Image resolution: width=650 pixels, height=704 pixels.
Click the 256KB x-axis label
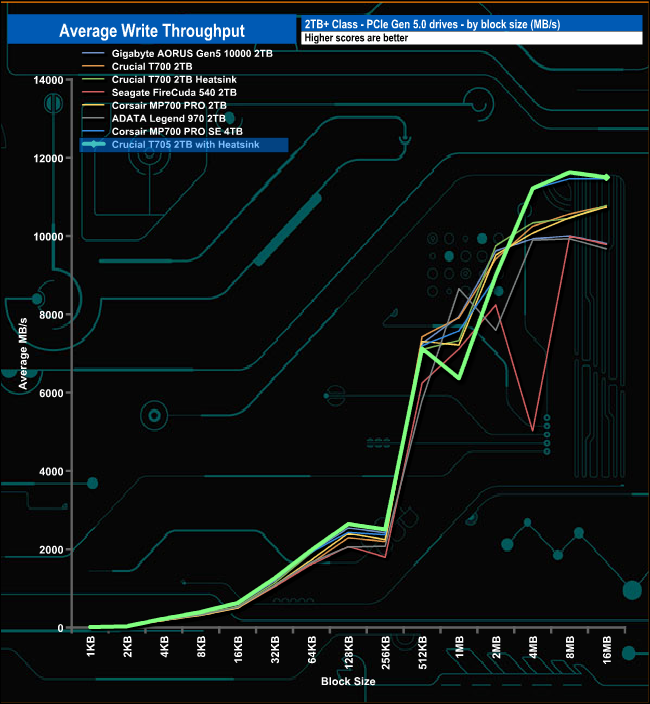pyautogui.click(x=386, y=652)
